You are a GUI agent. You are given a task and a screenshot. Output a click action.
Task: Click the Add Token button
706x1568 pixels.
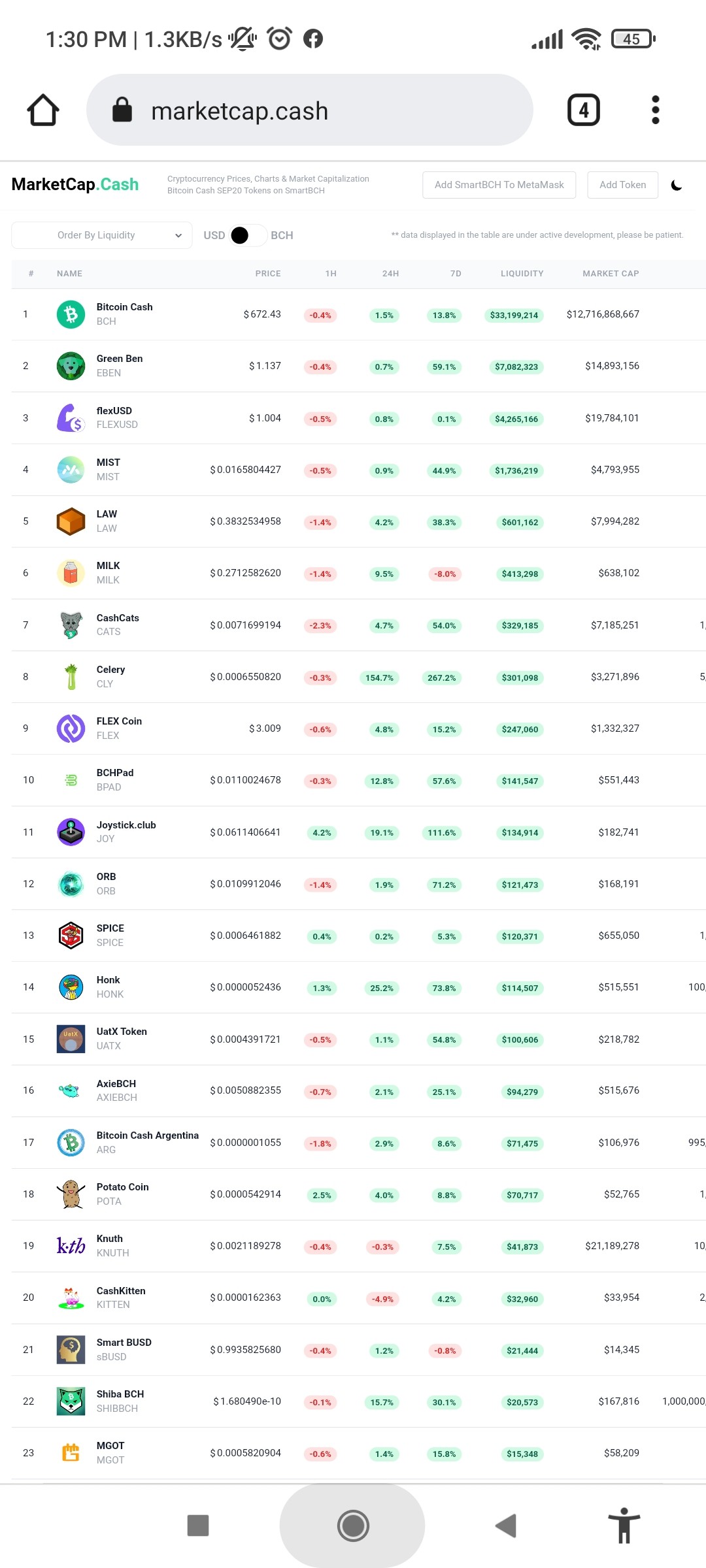tap(622, 185)
